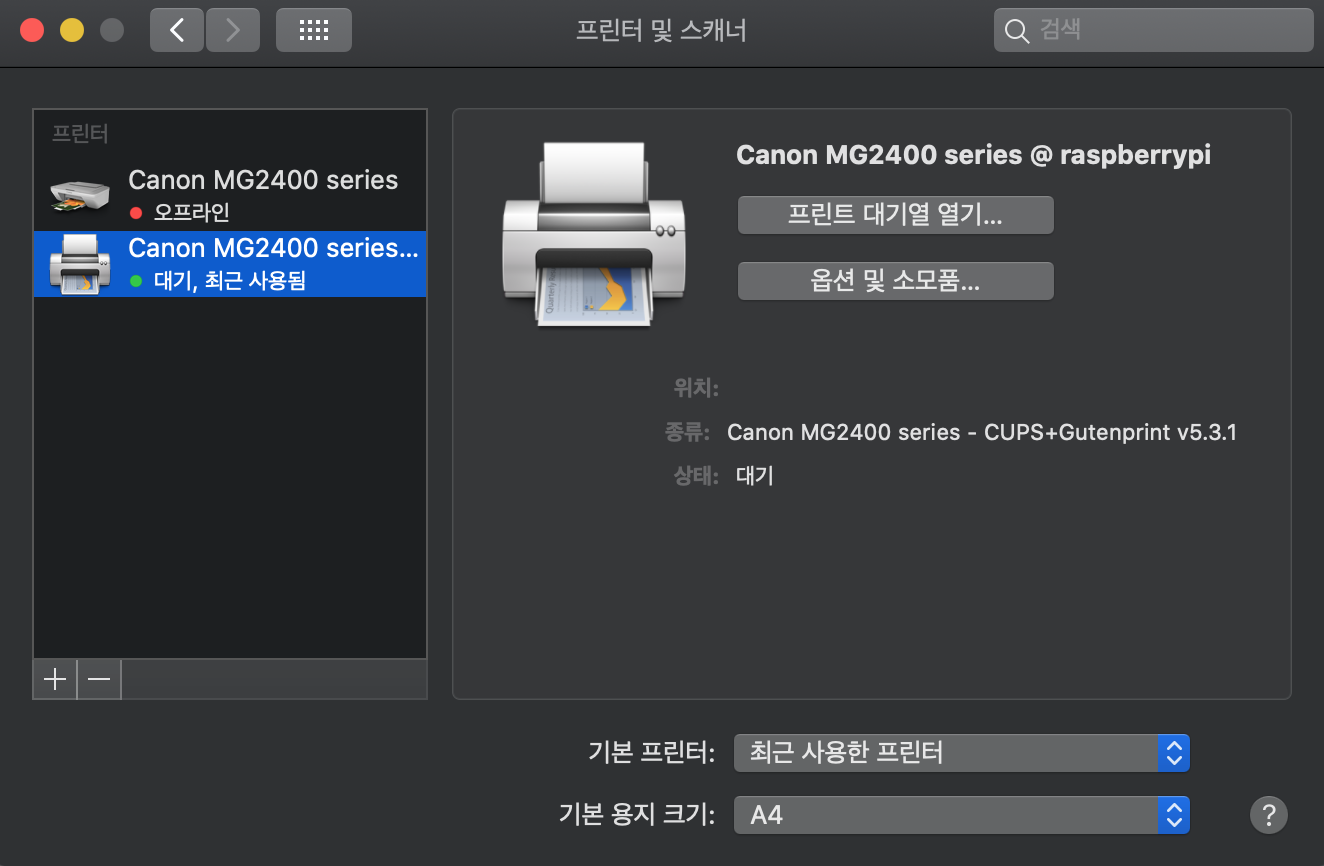Open the 기본 프린터 default printer dropdown
Image resolution: width=1324 pixels, height=866 pixels.
tap(962, 752)
